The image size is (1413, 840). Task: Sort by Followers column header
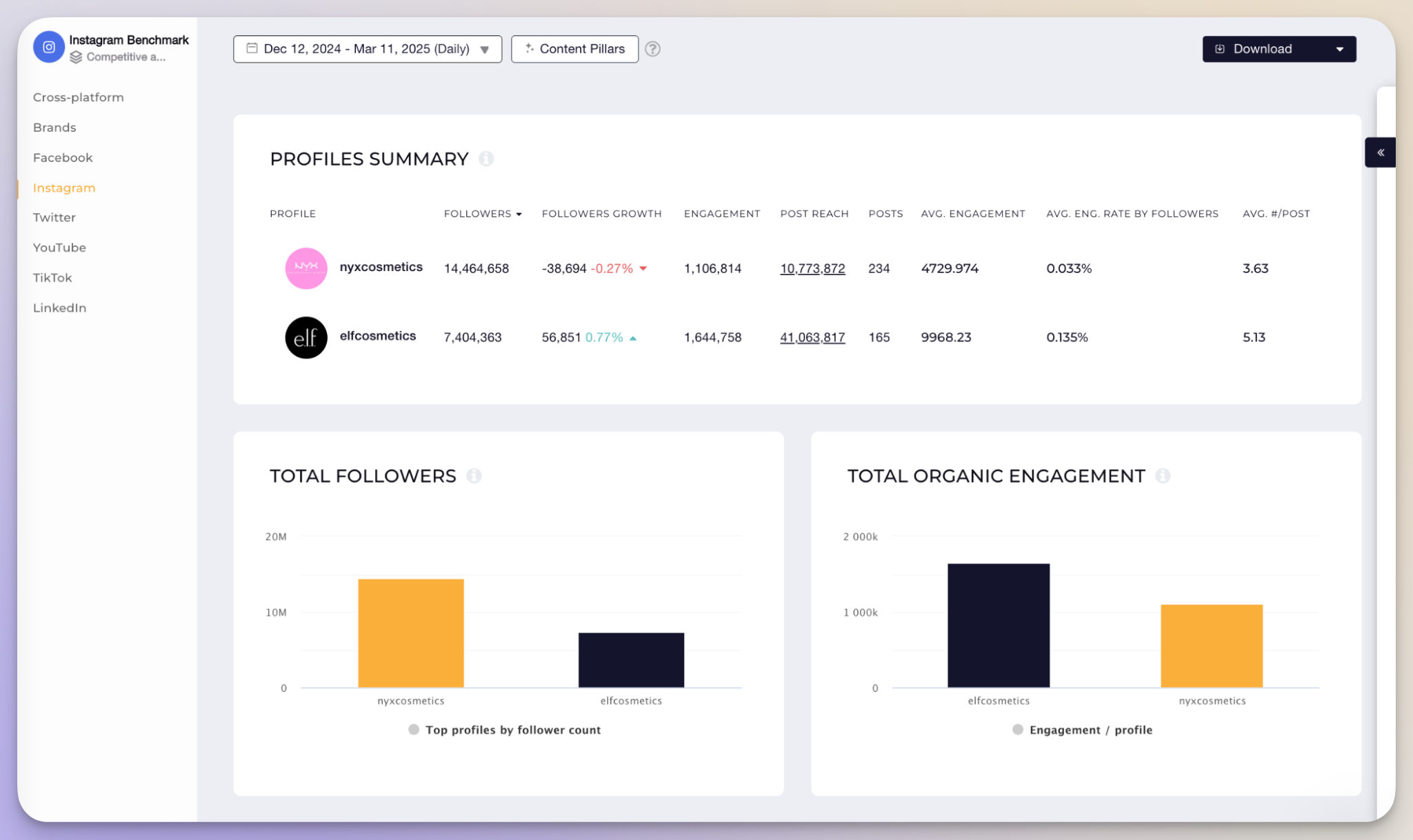(x=483, y=214)
